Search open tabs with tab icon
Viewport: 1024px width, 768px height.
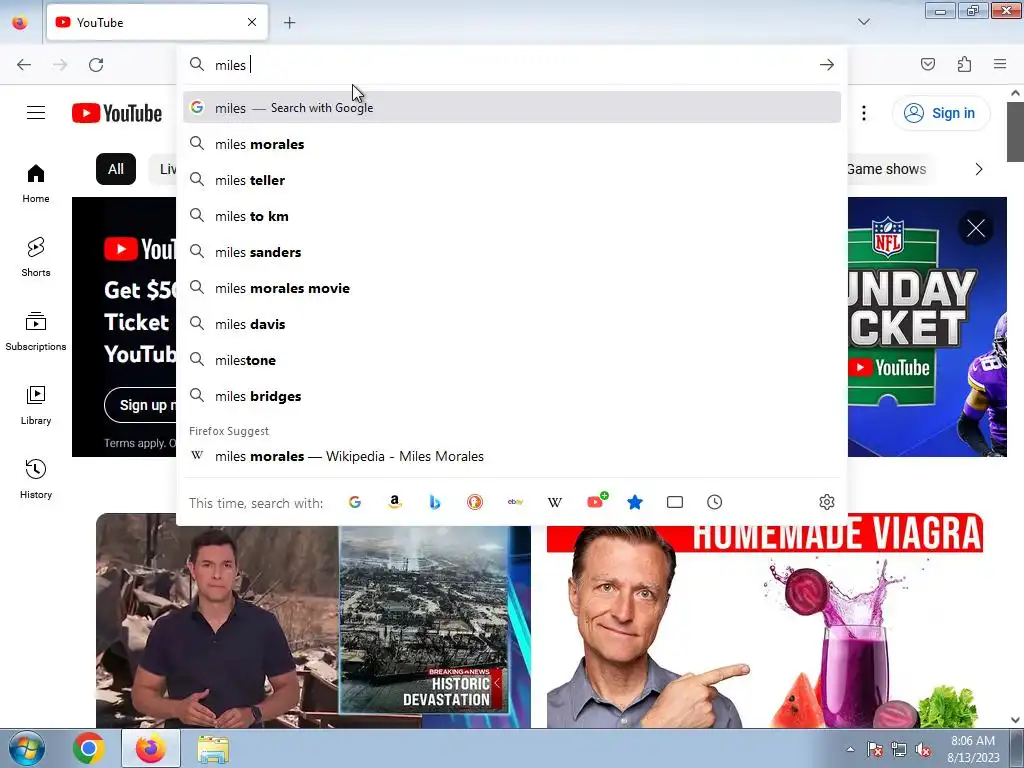(675, 502)
